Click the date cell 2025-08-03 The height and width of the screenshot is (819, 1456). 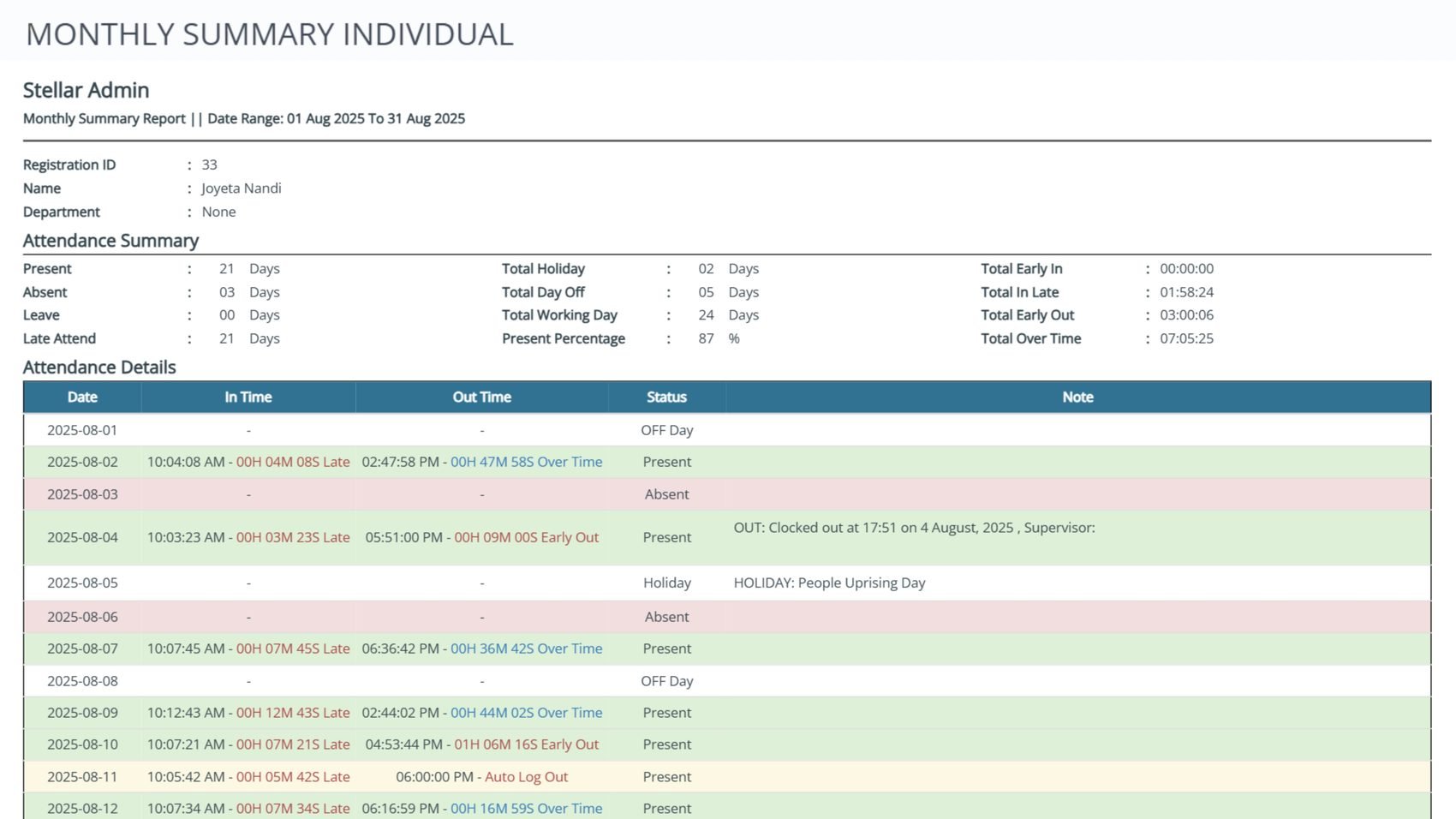tap(82, 494)
